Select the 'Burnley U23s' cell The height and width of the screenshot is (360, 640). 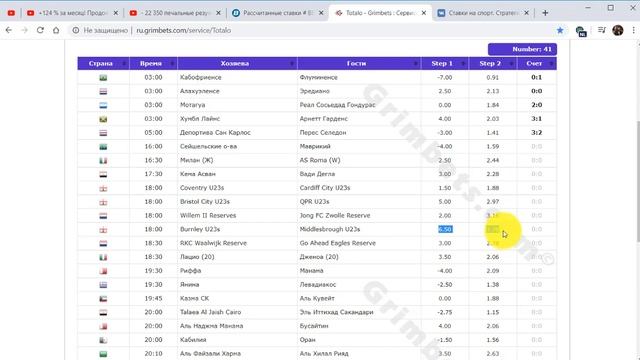[237, 229]
